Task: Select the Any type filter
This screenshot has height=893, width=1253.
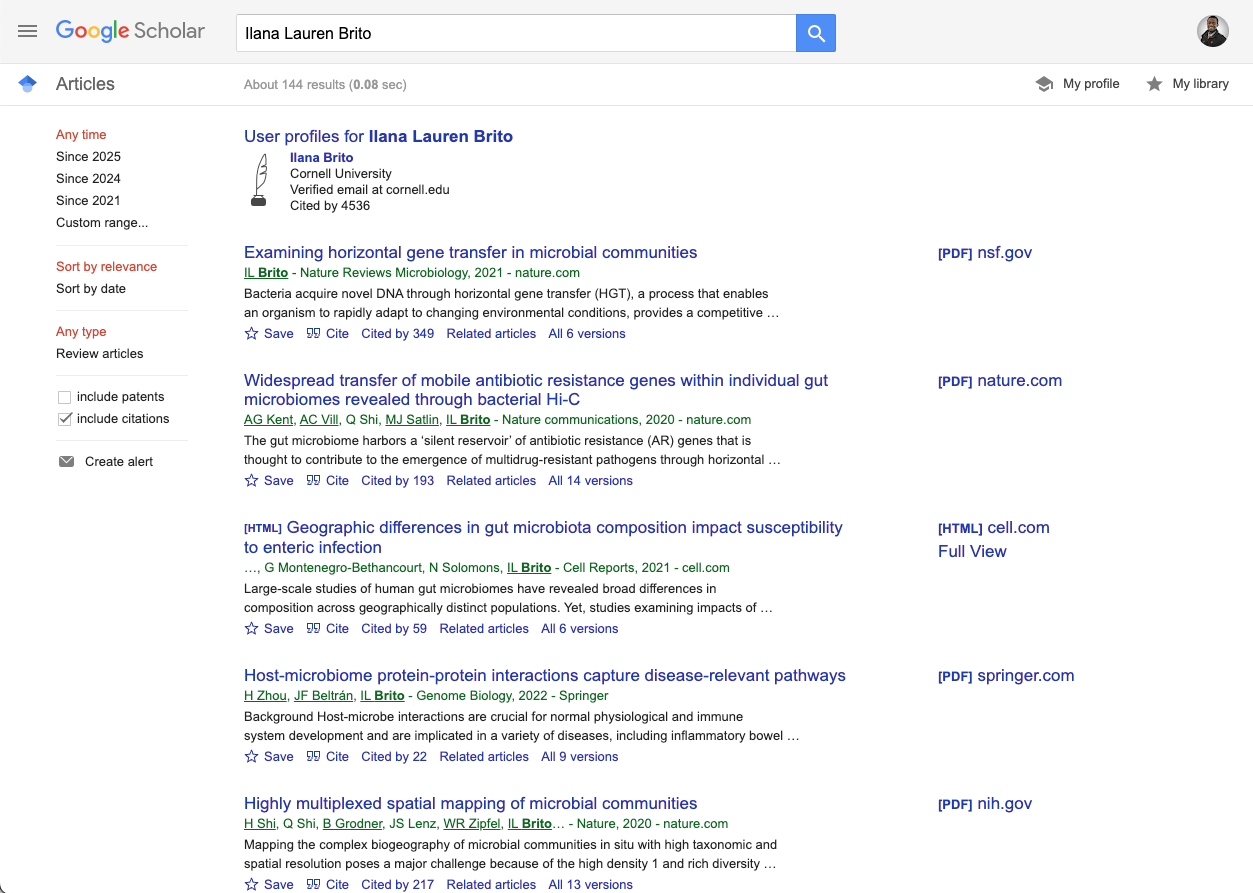Action: click(81, 332)
